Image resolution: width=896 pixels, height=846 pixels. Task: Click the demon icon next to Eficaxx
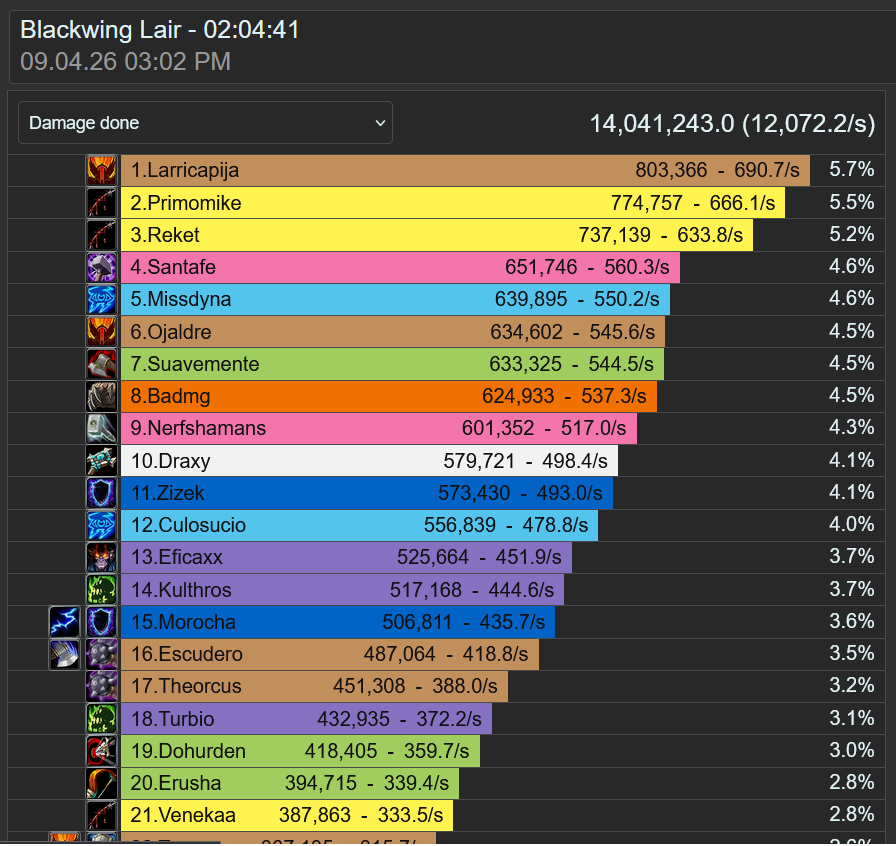pyautogui.click(x=102, y=557)
